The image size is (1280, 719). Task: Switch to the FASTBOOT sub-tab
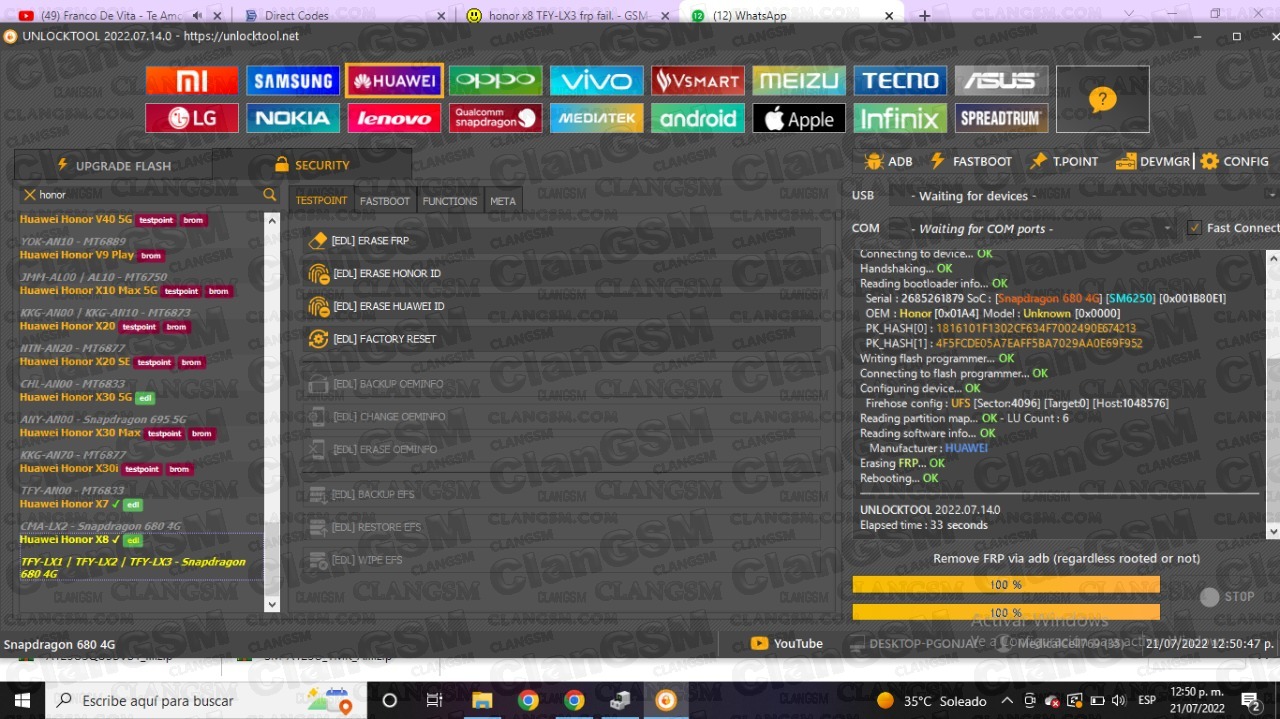385,201
